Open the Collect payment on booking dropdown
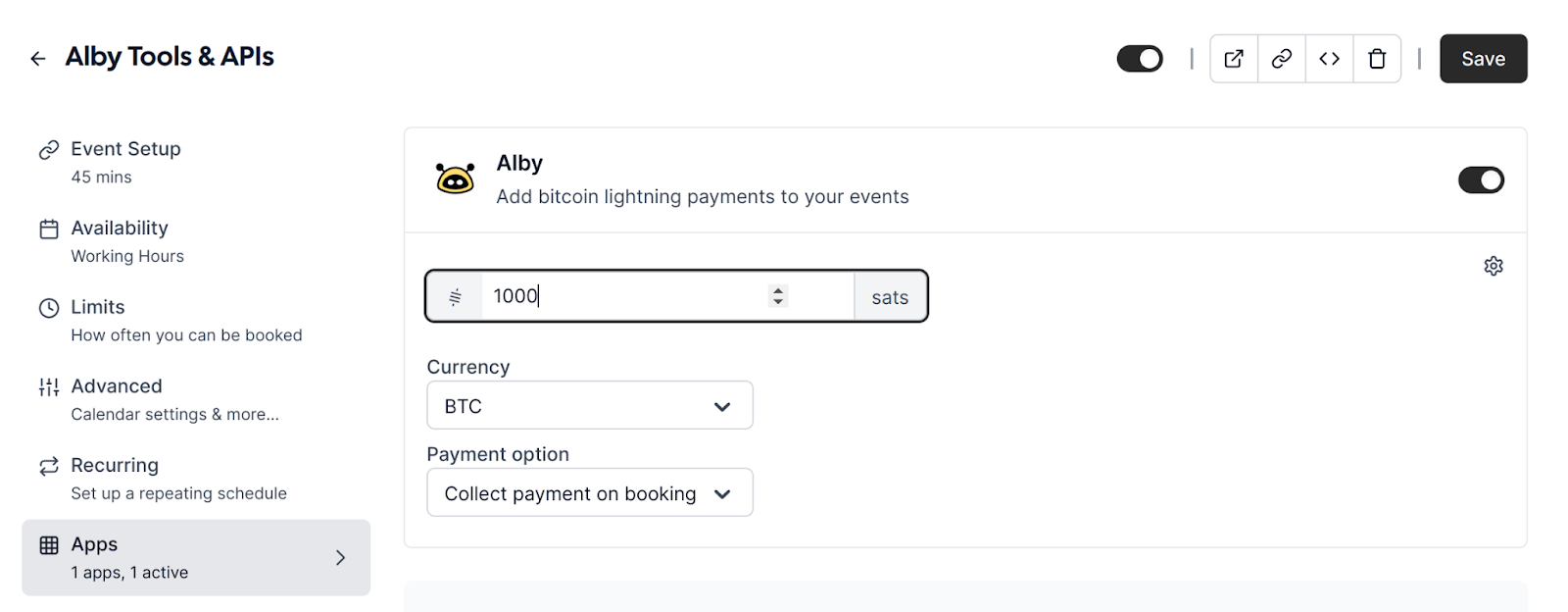Viewport: 1568px width, 612px height. coord(589,493)
